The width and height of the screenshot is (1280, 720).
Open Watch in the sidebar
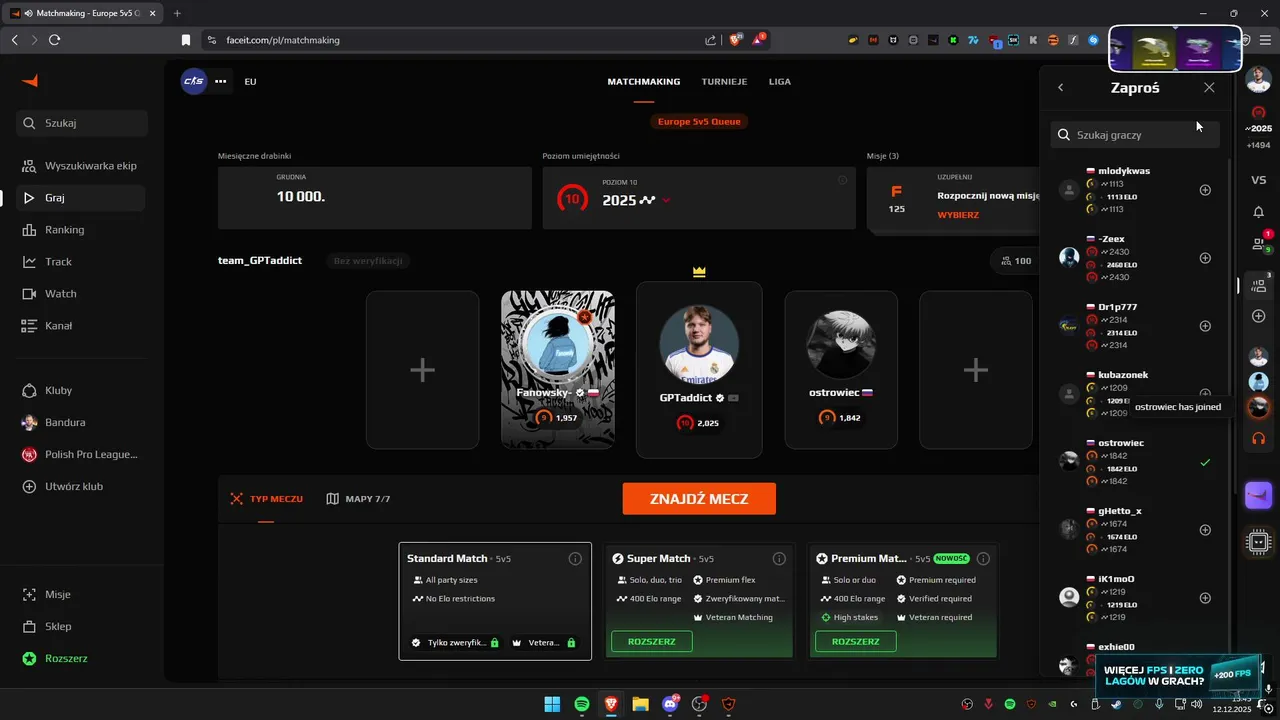[80, 294]
